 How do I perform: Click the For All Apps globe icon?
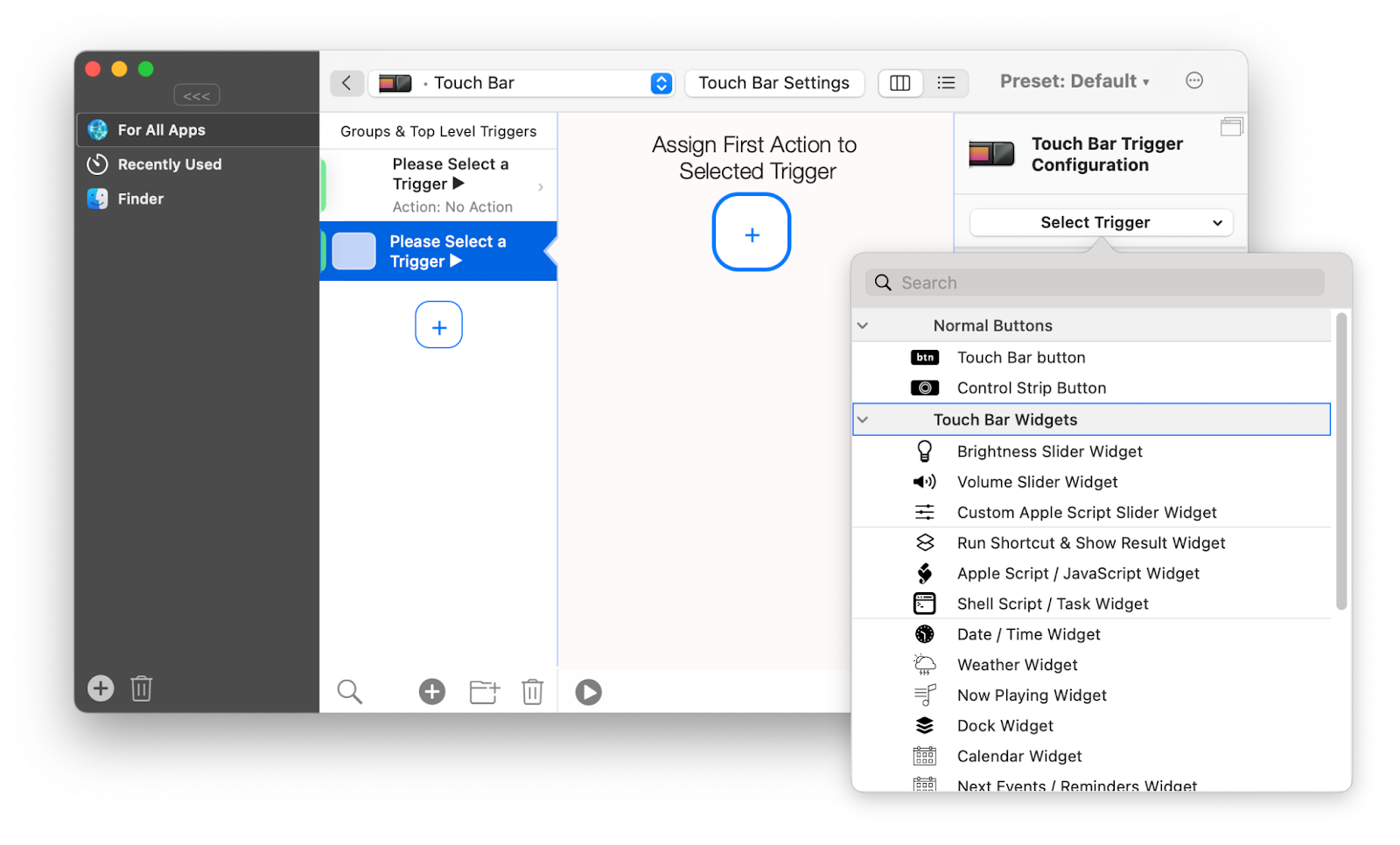click(x=98, y=130)
